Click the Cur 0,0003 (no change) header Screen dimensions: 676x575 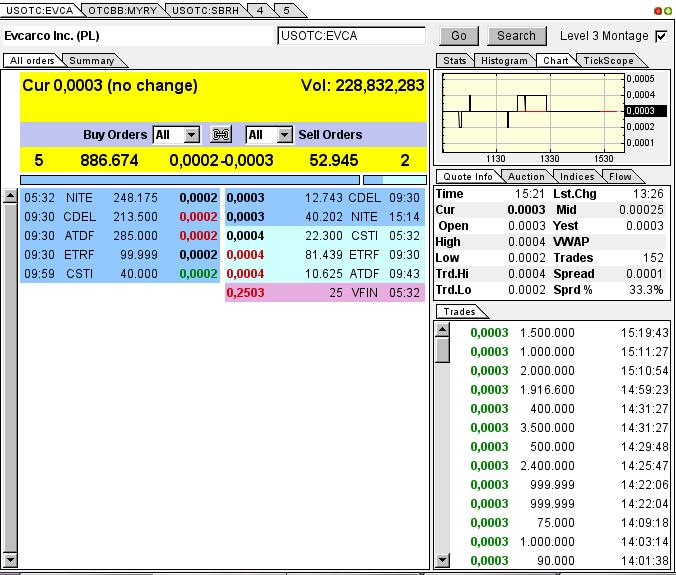point(110,85)
